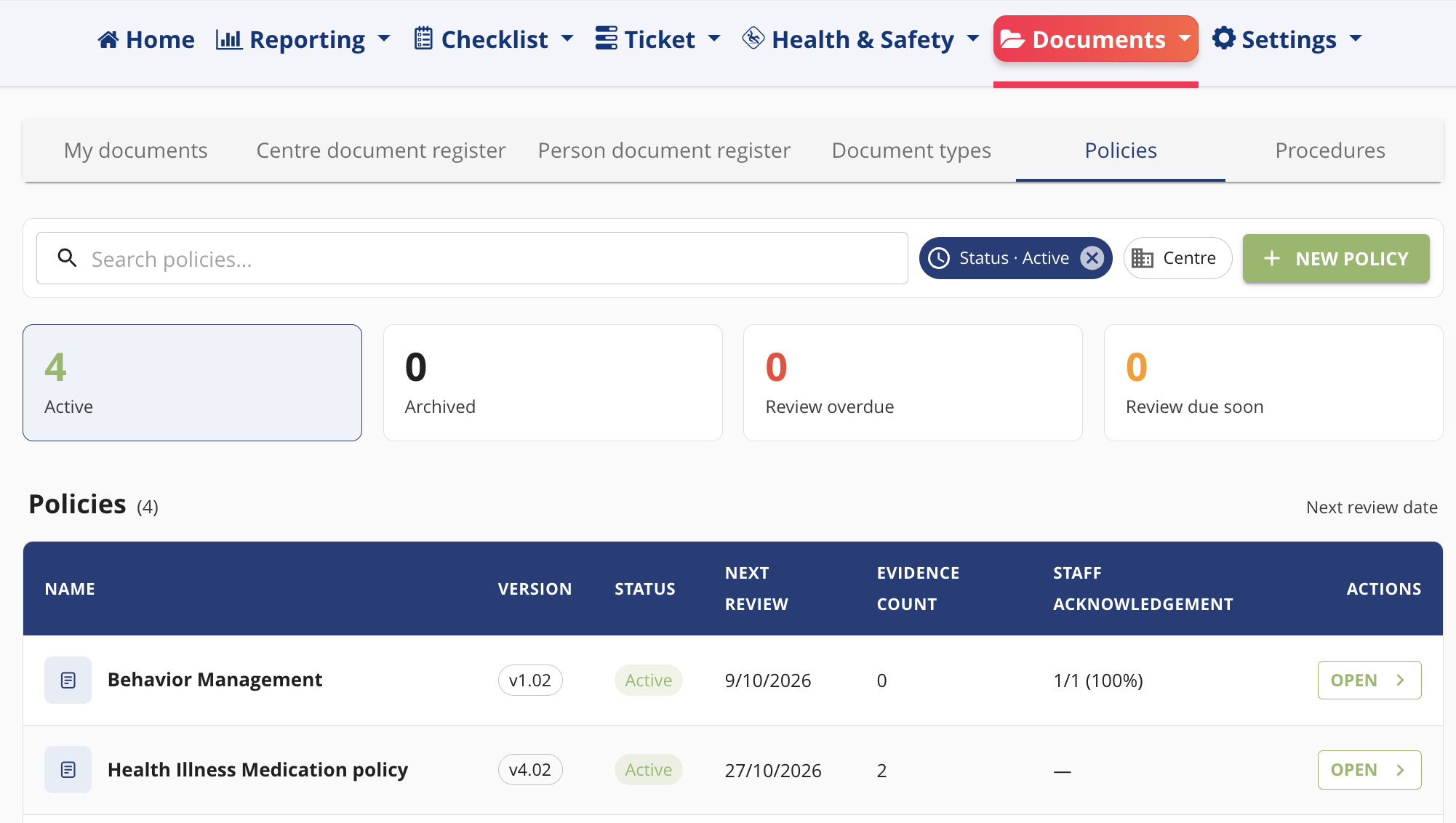
Task: Open Centre document register tab
Action: point(380,150)
